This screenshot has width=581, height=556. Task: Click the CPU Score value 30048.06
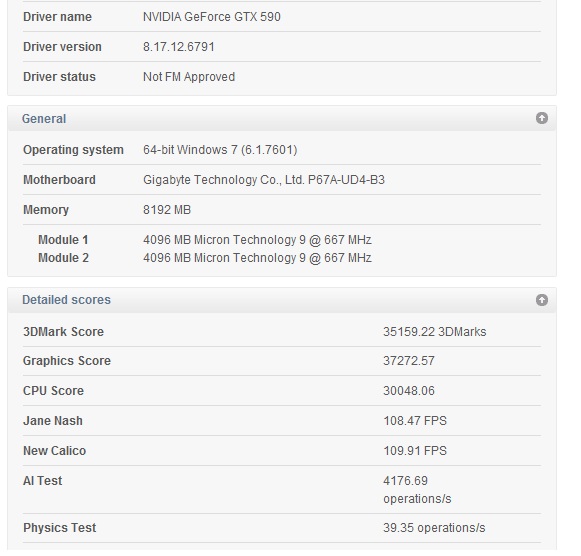point(409,391)
